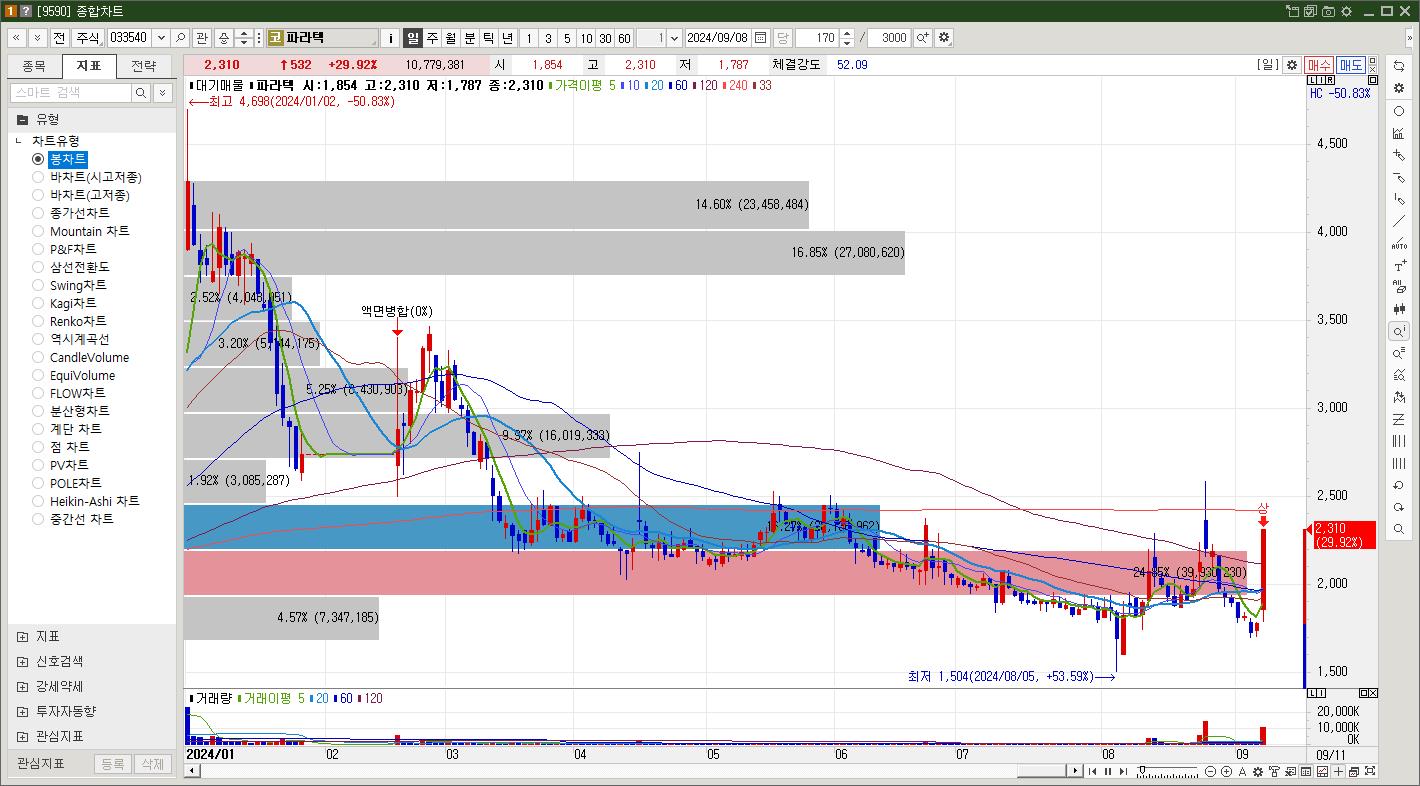Expand the 관심지표 tree section

(23, 736)
